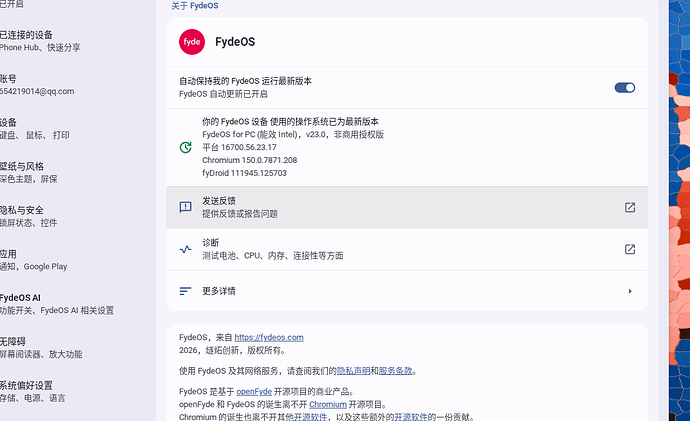Click the 平台 16700.56.23.17 text
This screenshot has height=421, width=690.
(239, 147)
